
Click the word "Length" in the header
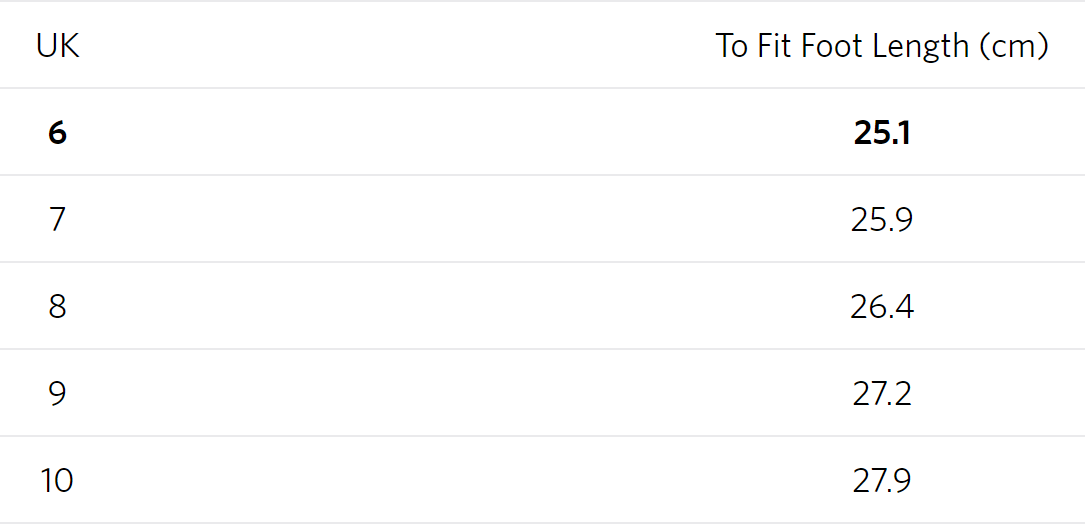coord(919,46)
